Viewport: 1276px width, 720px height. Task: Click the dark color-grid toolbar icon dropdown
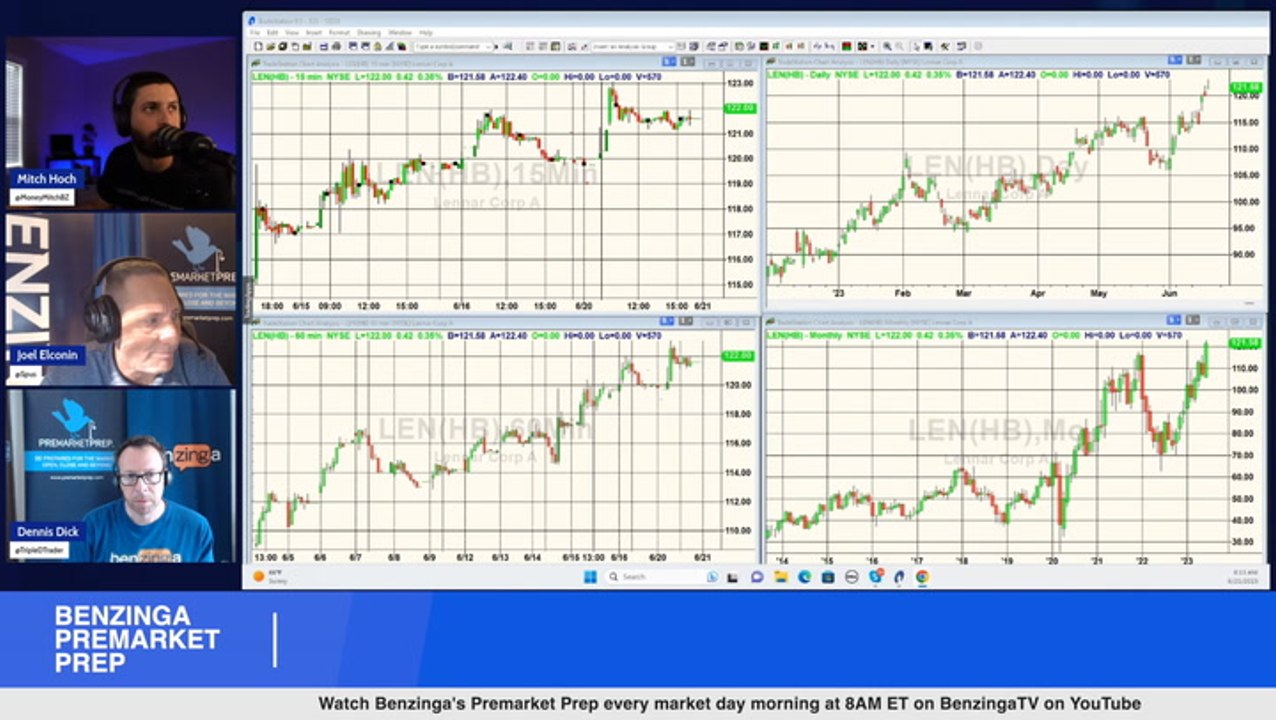[x=872, y=46]
